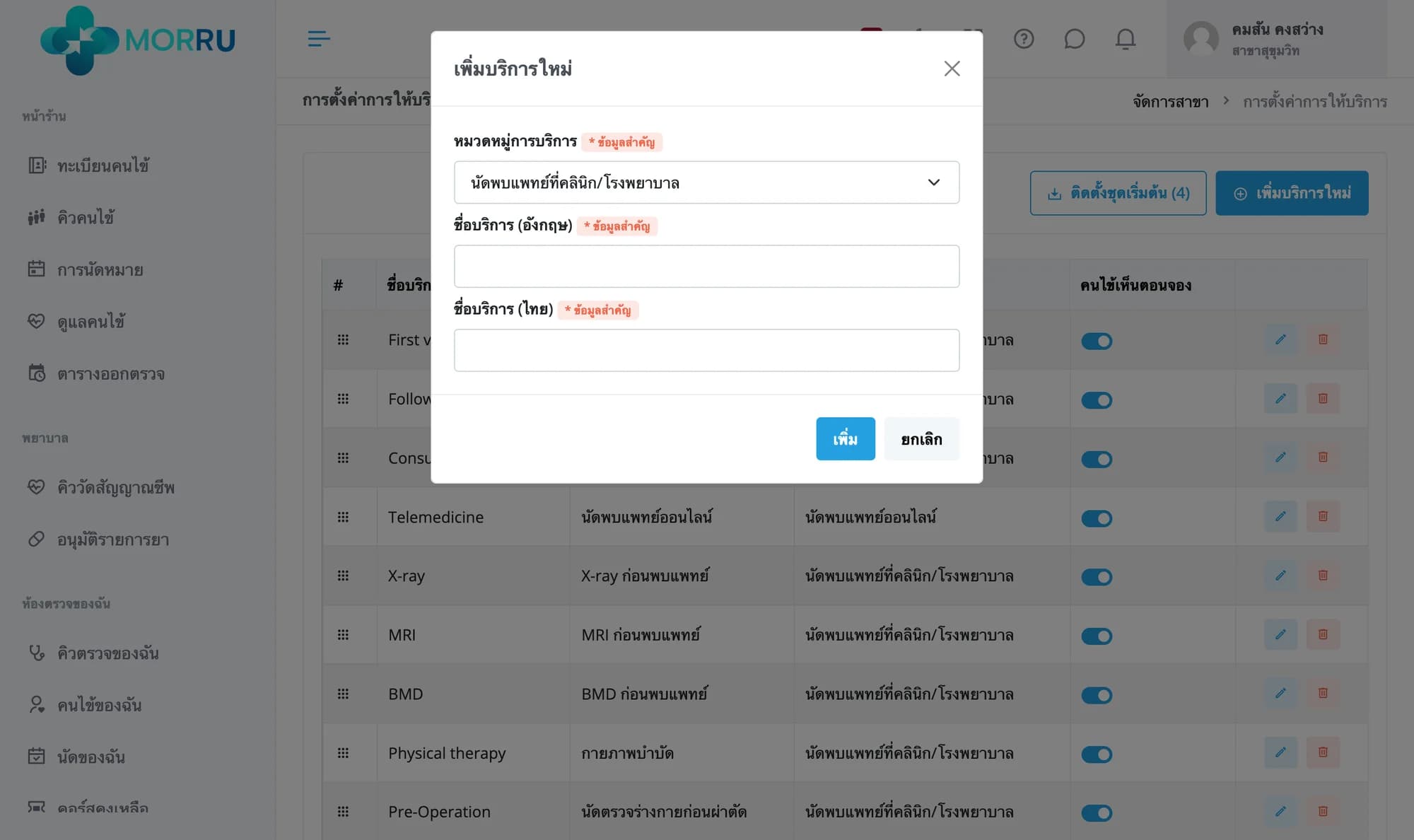Click the blue เพิ่ม button

[846, 438]
